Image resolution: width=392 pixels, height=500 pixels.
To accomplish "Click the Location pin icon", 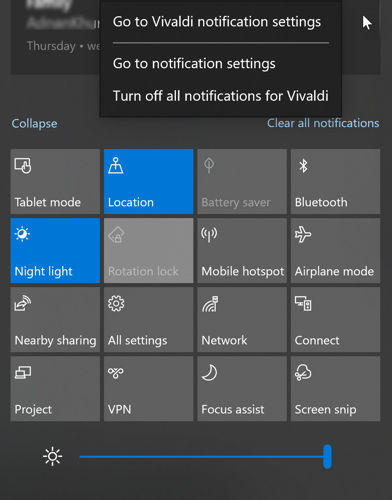I will (116, 166).
